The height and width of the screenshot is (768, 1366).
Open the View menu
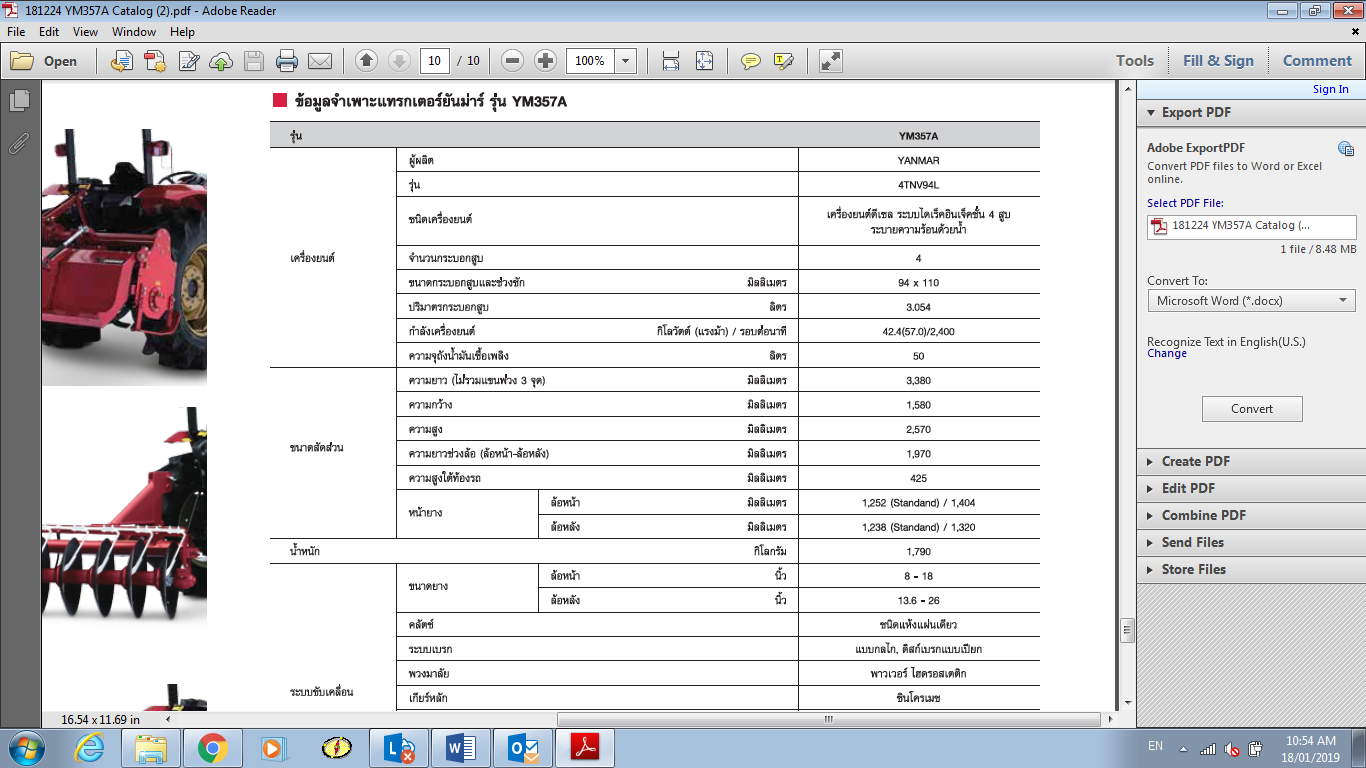(85, 32)
